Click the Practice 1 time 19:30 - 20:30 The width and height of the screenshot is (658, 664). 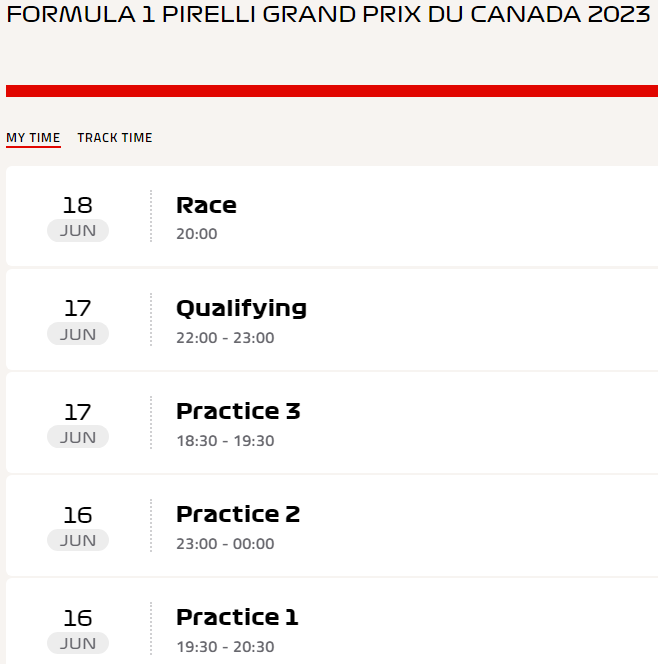click(x=225, y=647)
